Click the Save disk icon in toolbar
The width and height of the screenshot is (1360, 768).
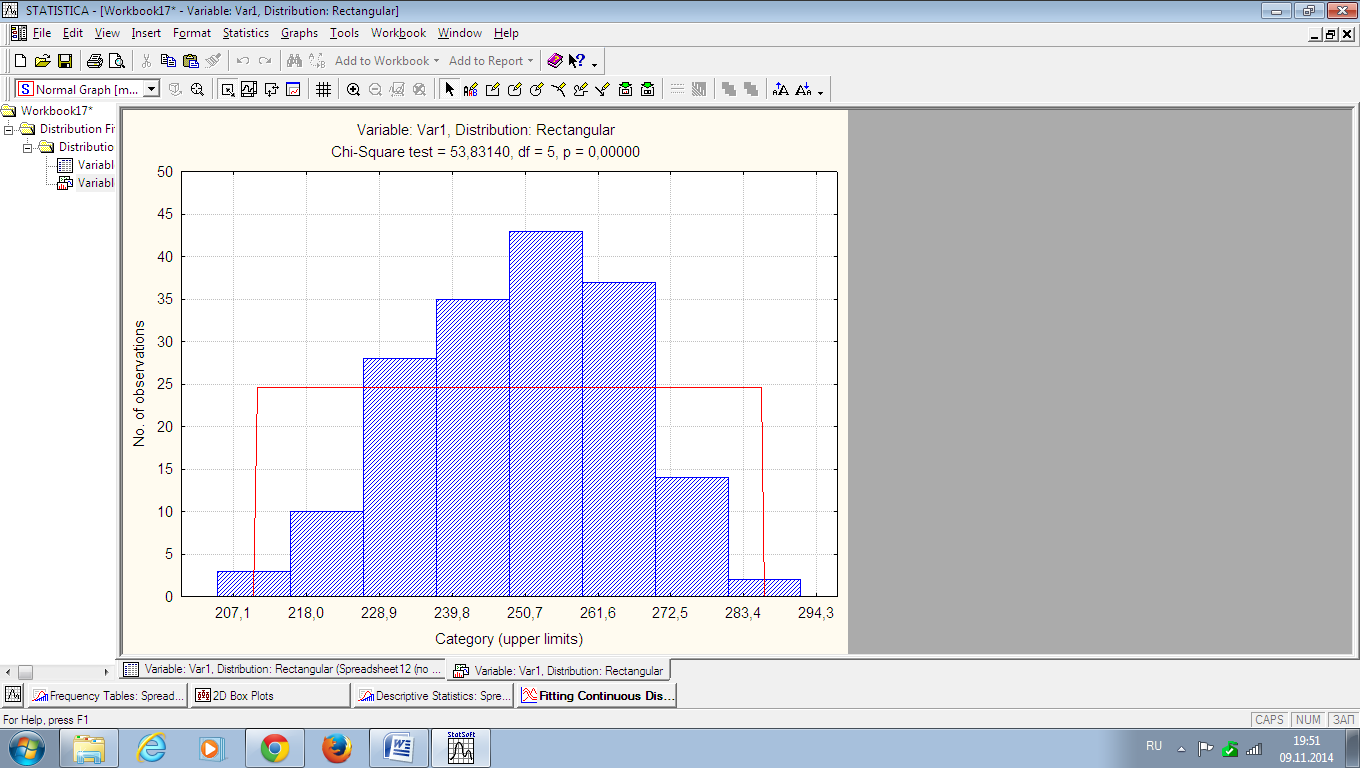(x=64, y=61)
